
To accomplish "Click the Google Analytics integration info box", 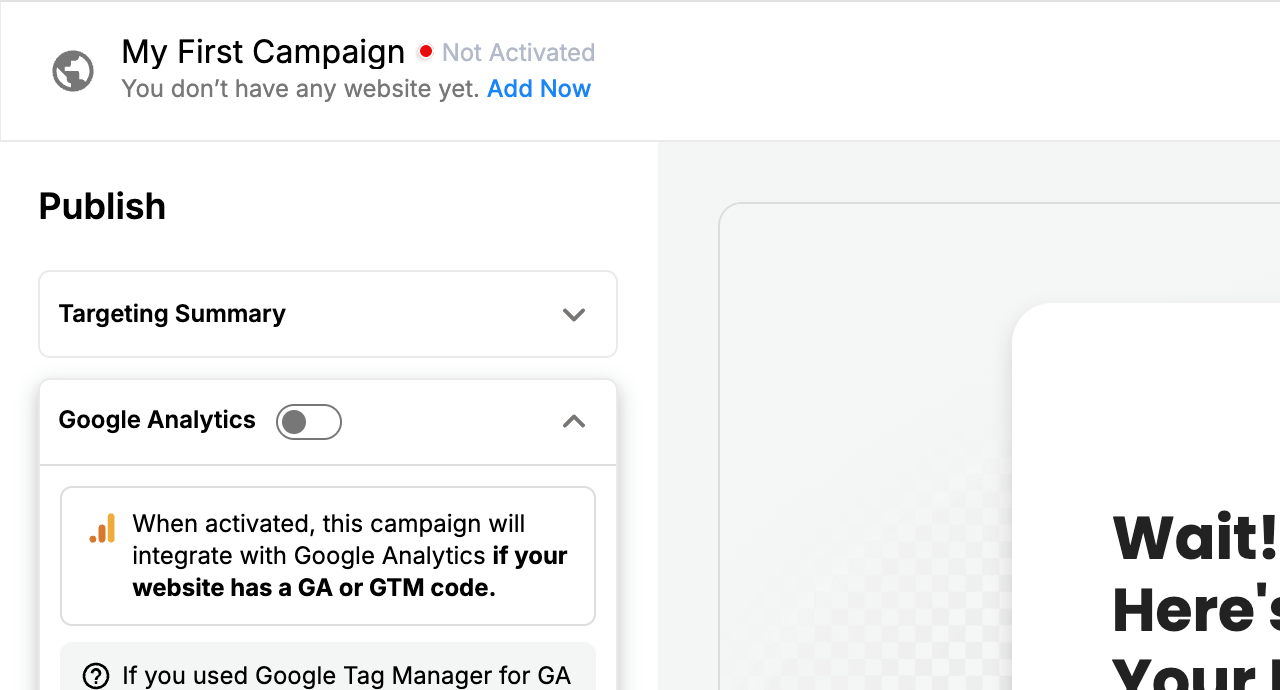I will 328,556.
